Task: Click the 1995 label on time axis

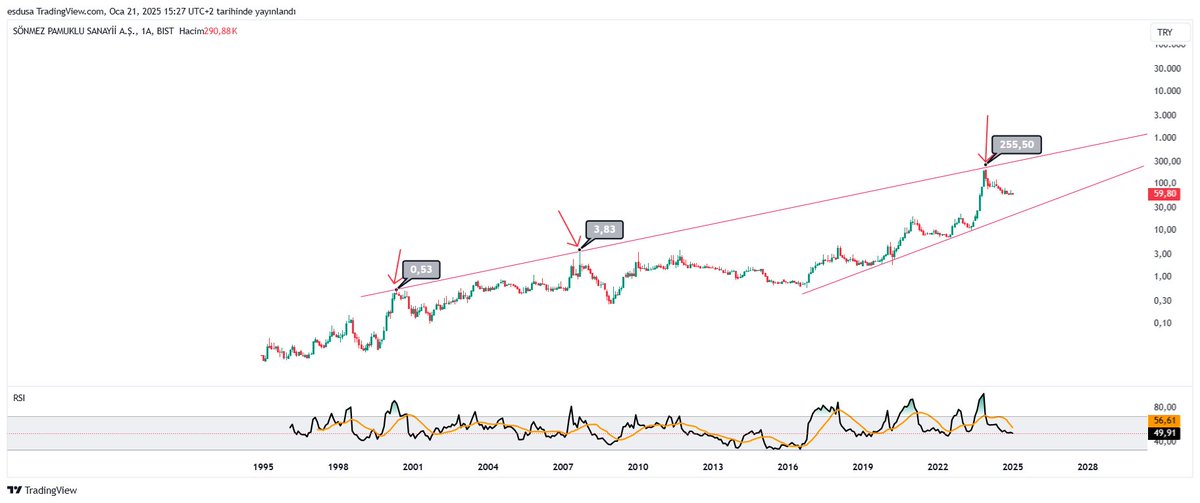Action: click(263, 467)
